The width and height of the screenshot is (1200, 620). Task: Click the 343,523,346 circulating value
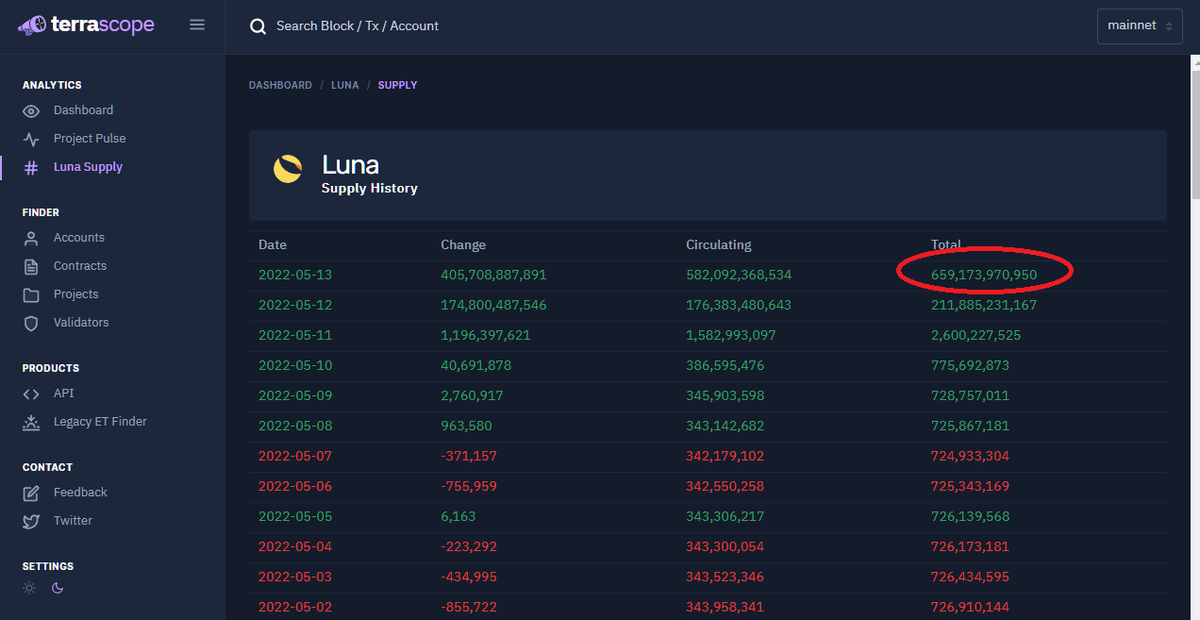click(x=725, y=577)
